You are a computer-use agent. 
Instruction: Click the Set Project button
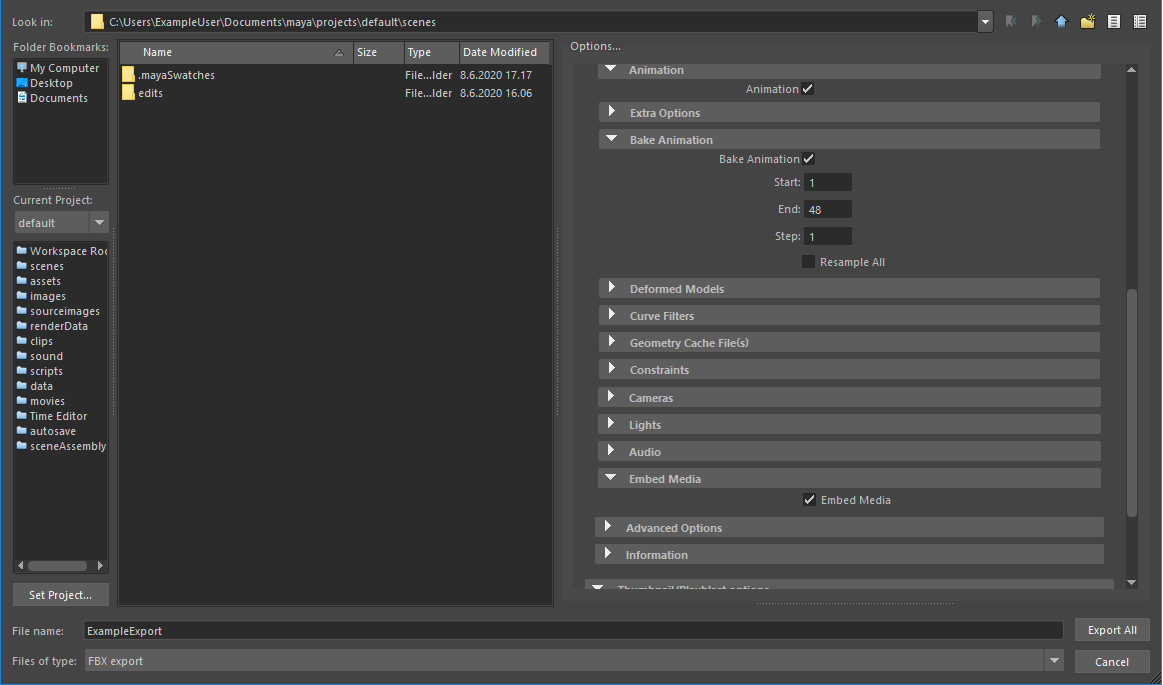pos(60,594)
